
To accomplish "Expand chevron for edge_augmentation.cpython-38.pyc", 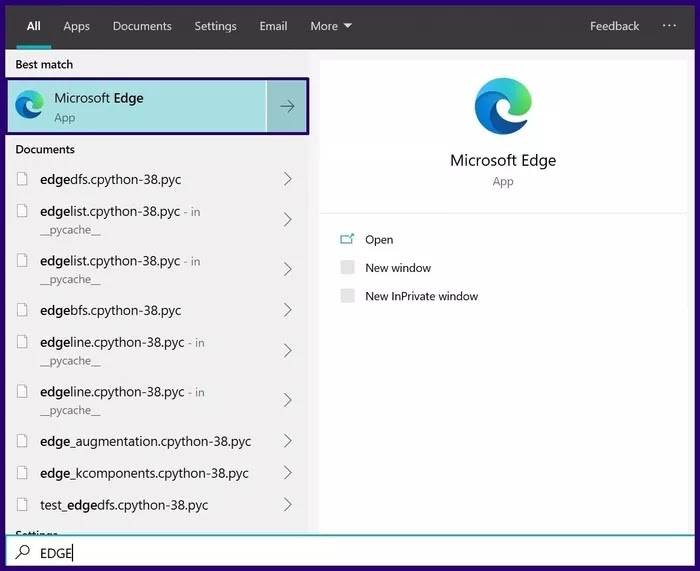I will pos(288,441).
